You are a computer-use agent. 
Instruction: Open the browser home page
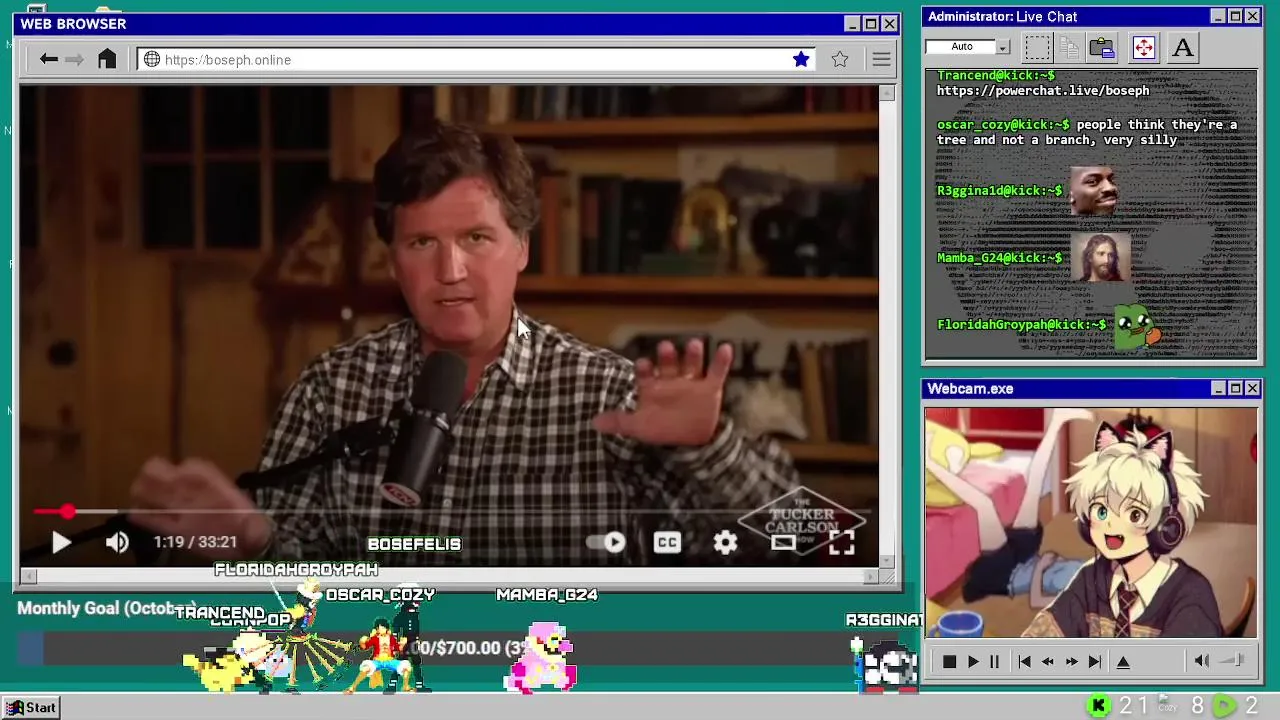coord(107,59)
